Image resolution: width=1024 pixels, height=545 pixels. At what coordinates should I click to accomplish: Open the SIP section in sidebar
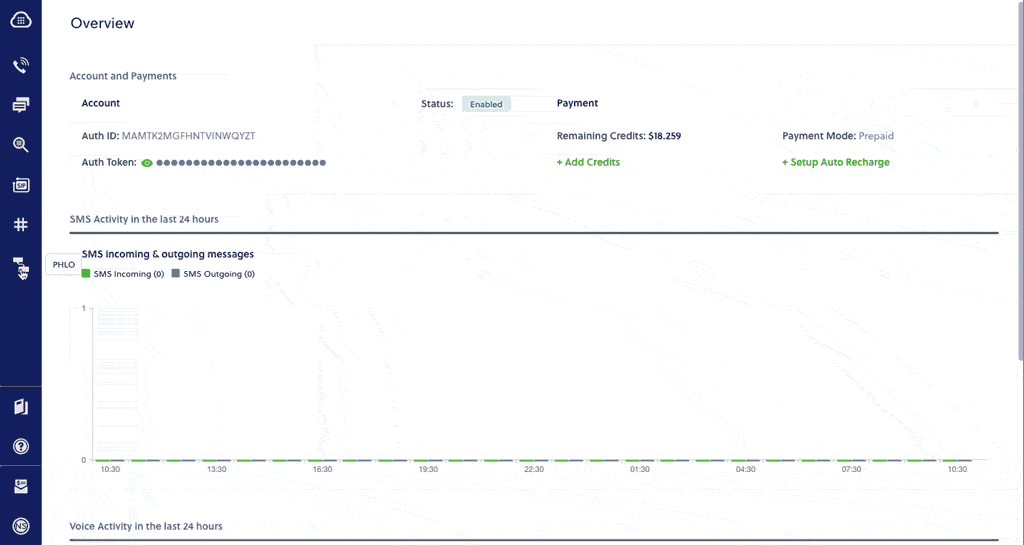[x=20, y=185]
